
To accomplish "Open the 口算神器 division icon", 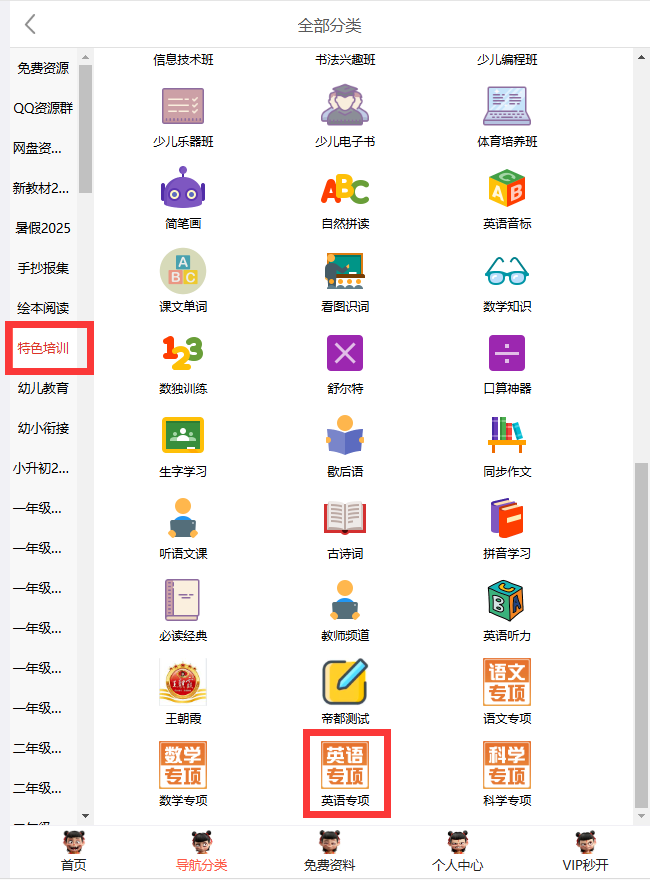I will point(507,353).
